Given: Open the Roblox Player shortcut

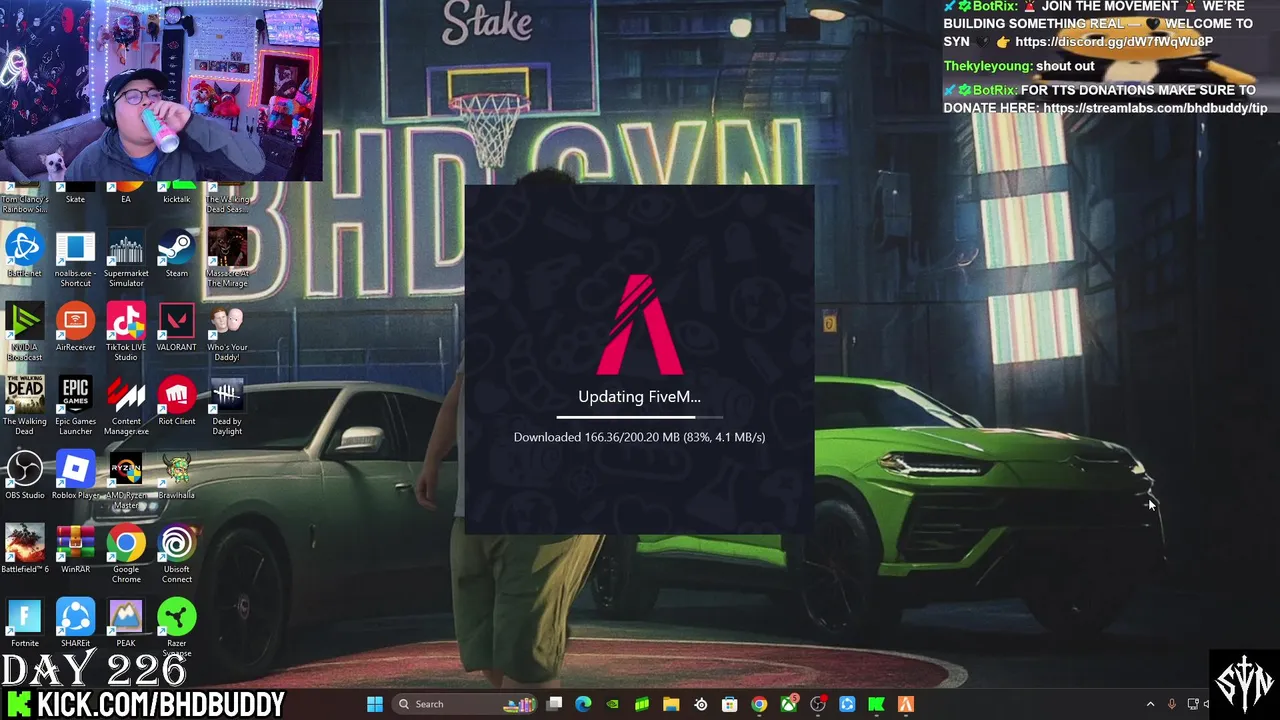Looking at the screenshot, I should coord(75,476).
